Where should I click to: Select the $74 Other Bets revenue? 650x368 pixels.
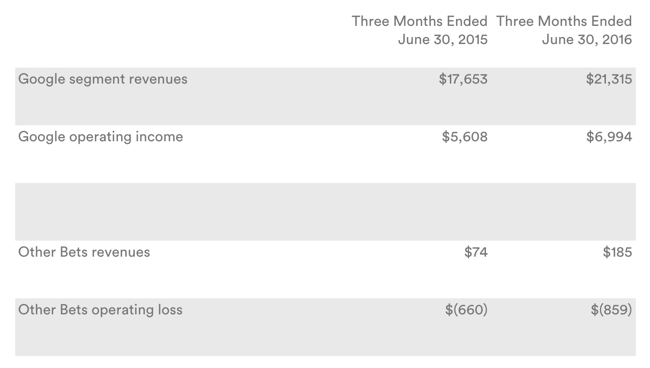(x=476, y=252)
